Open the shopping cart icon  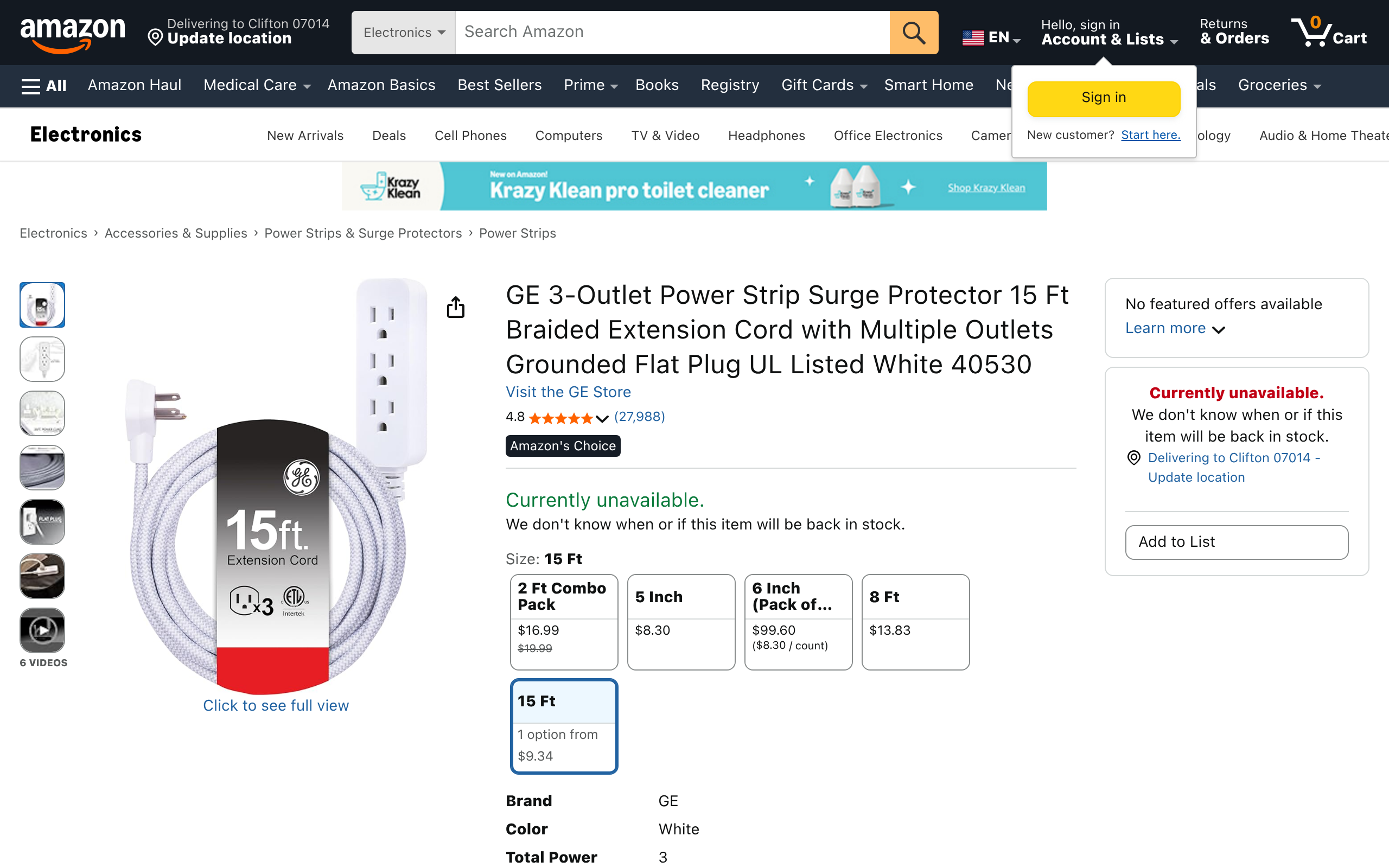pos(1328,33)
